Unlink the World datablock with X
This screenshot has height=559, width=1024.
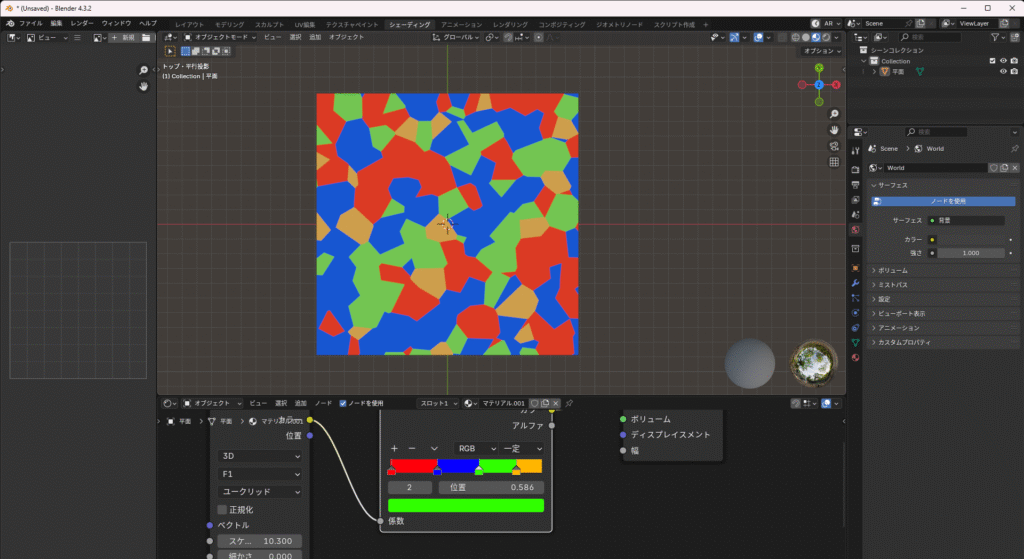(x=1015, y=168)
